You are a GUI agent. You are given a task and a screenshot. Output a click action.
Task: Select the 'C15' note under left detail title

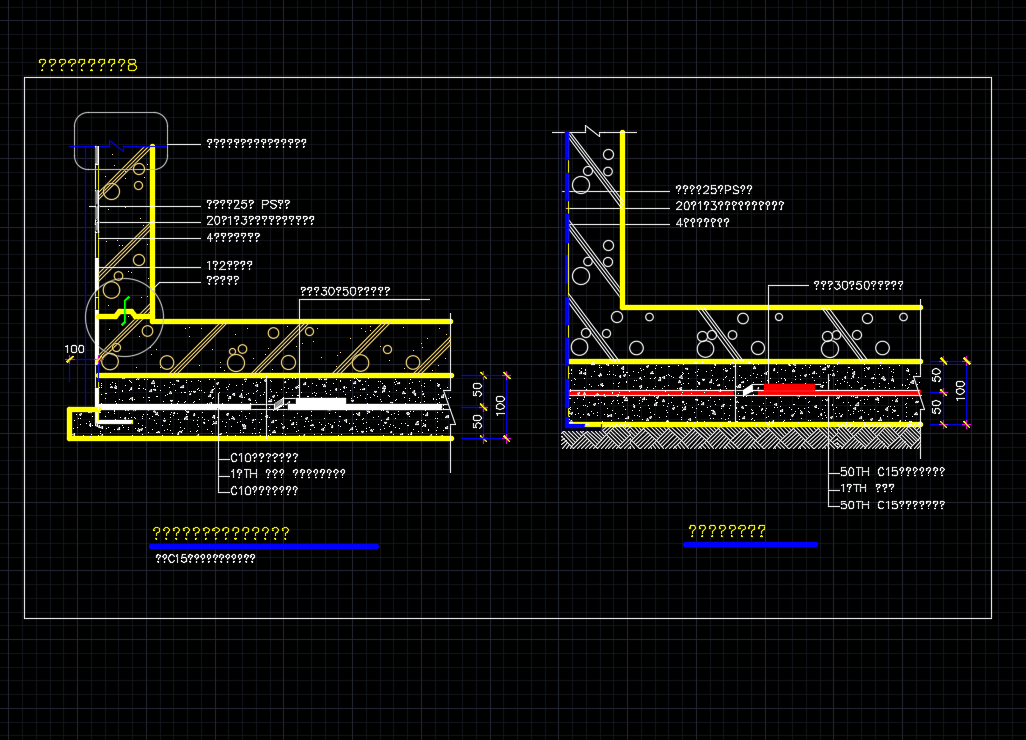point(205,559)
